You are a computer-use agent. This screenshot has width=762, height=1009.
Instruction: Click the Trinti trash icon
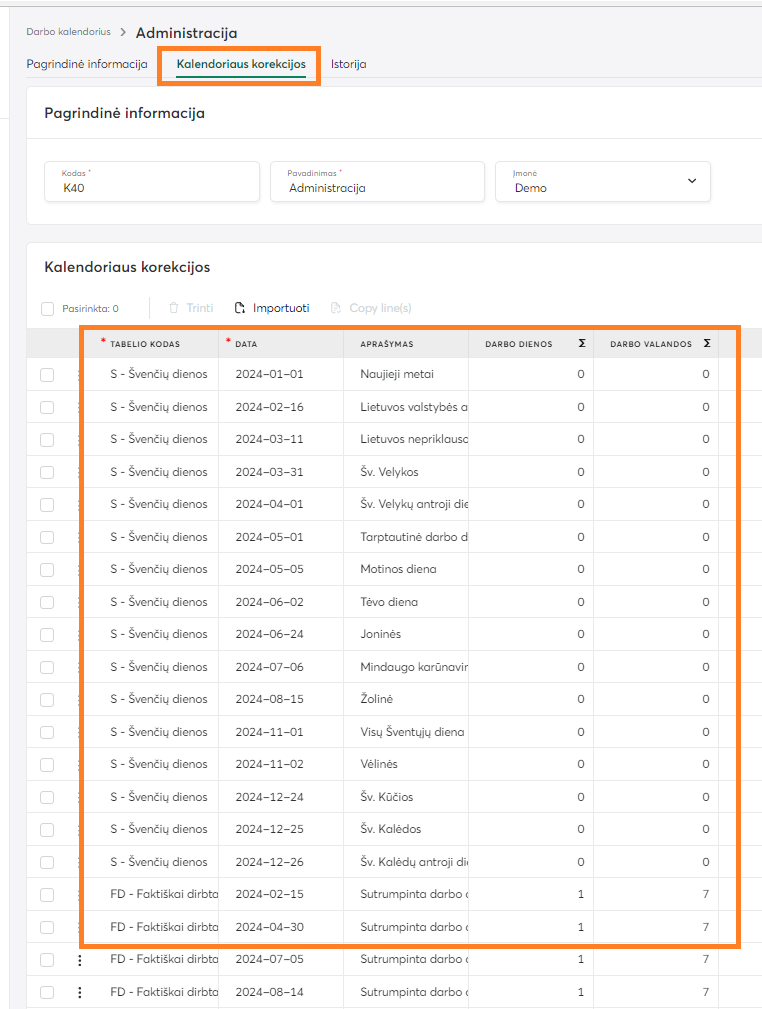click(174, 308)
